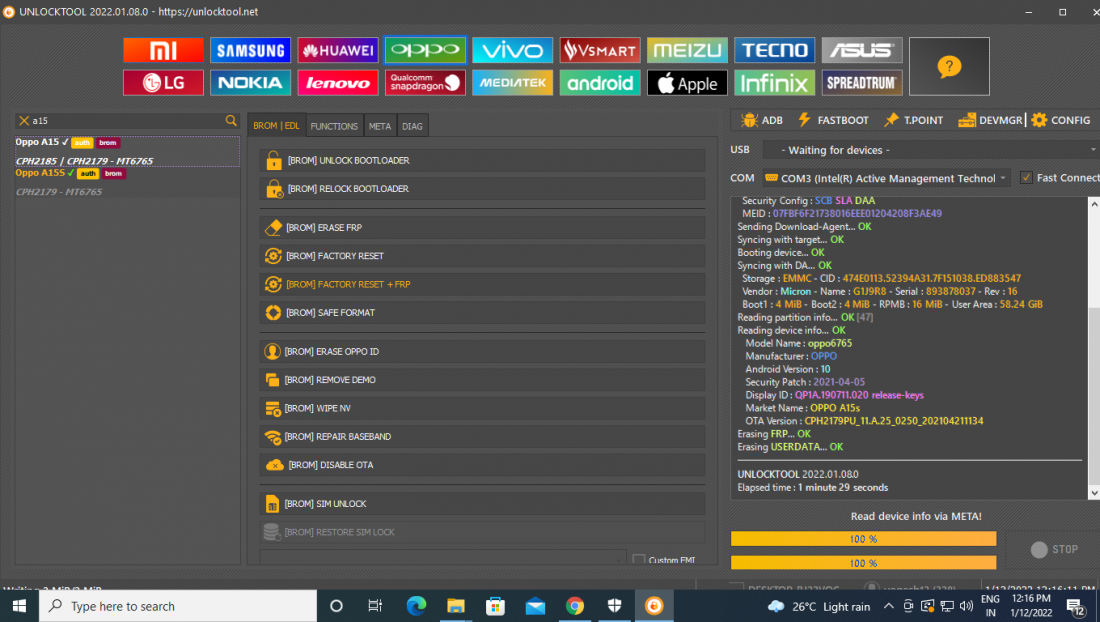The height and width of the screenshot is (622, 1100).
Task: Select the MediaTek brand tile
Action: pyautogui.click(x=512, y=83)
